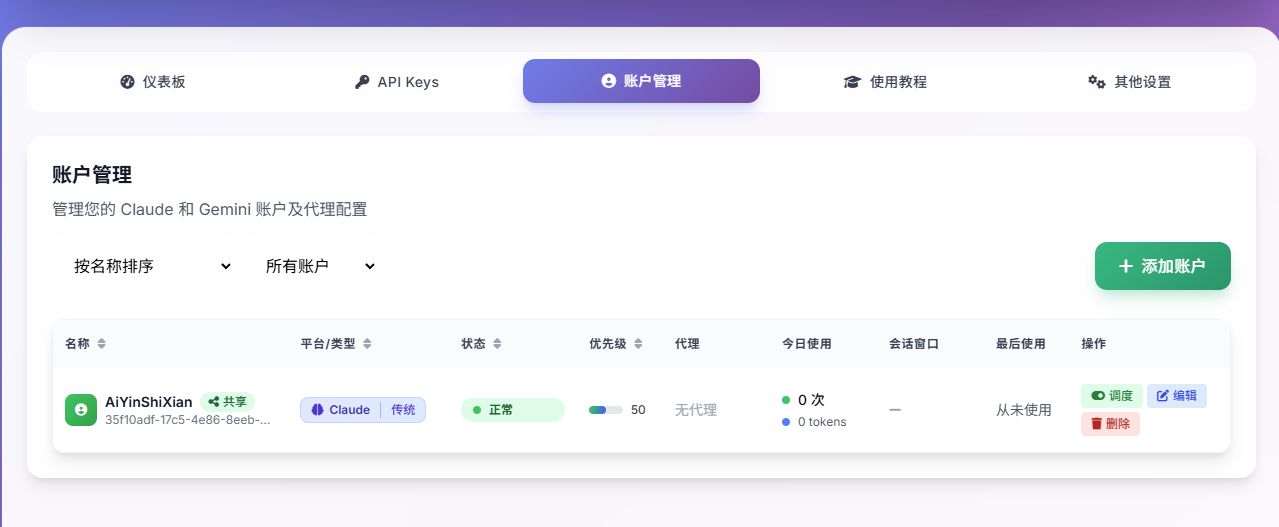This screenshot has height=527, width=1279.
Task: Open the 其他设置 tab
Action: pos(1129,82)
